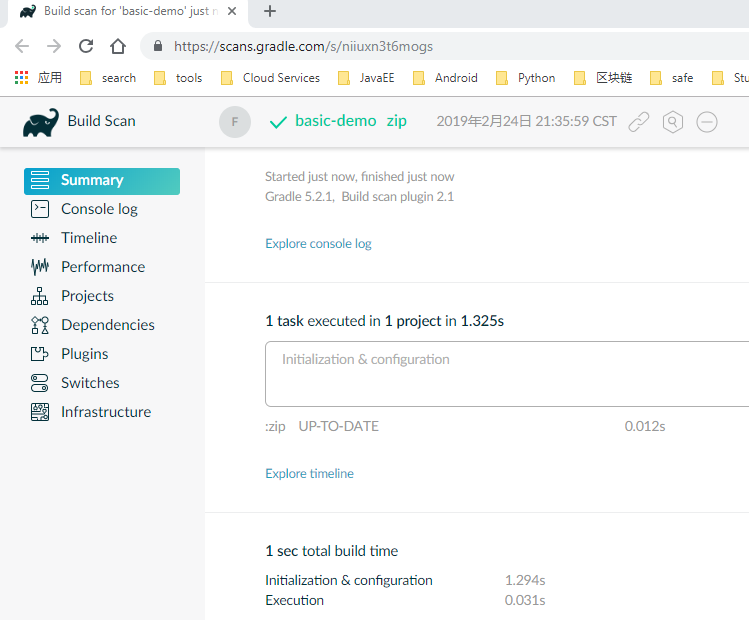
Task: Click the Gradle elephant Build Scan logo
Action: [x=41, y=122]
